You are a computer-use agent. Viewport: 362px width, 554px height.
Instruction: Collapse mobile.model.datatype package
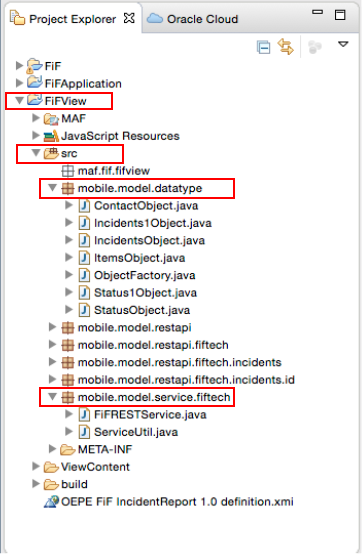pyautogui.click(x=52, y=188)
